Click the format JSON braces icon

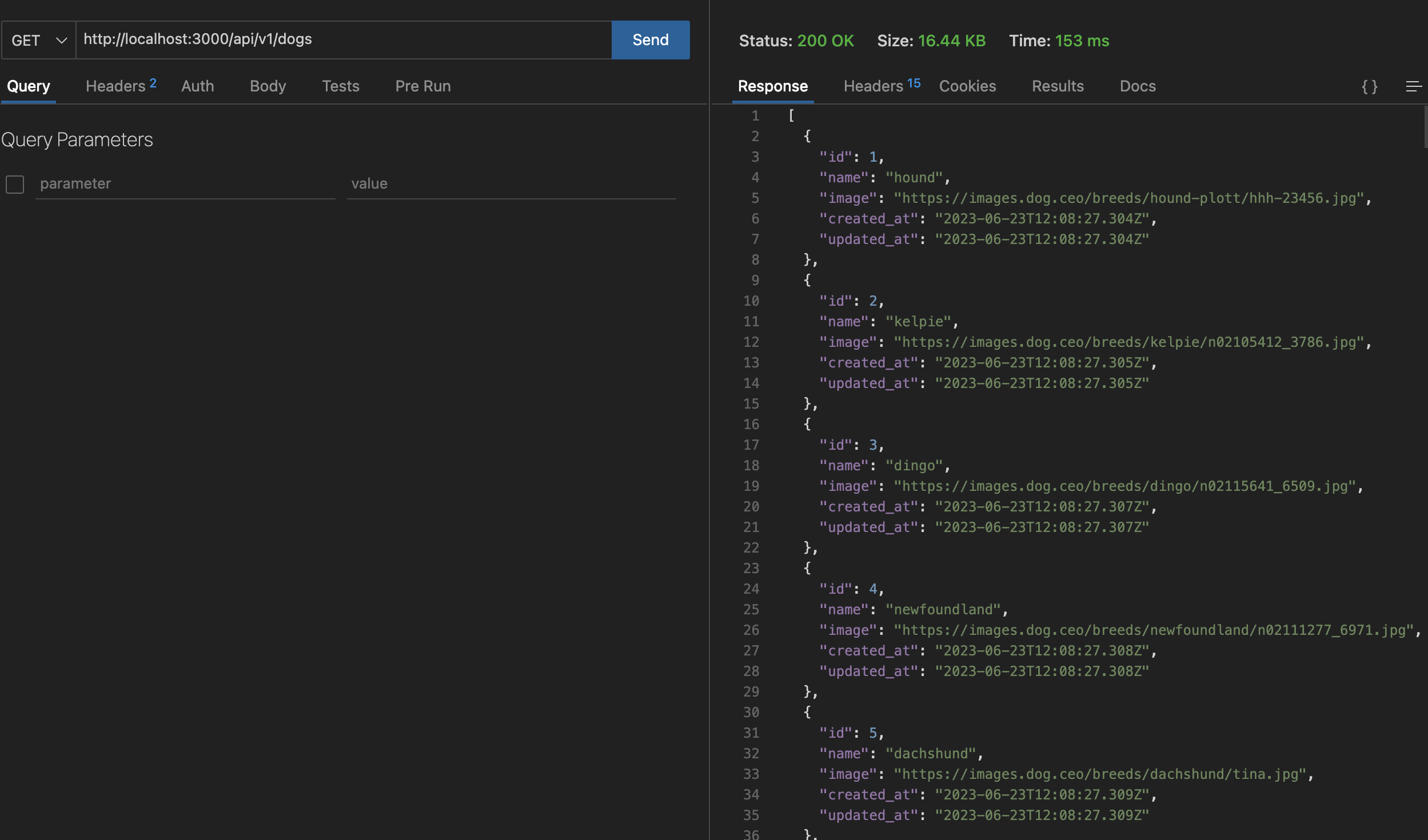(x=1369, y=87)
